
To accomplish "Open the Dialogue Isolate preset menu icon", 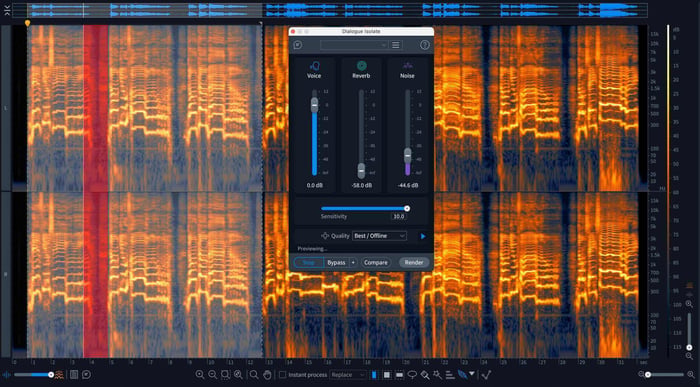I will click(x=396, y=45).
